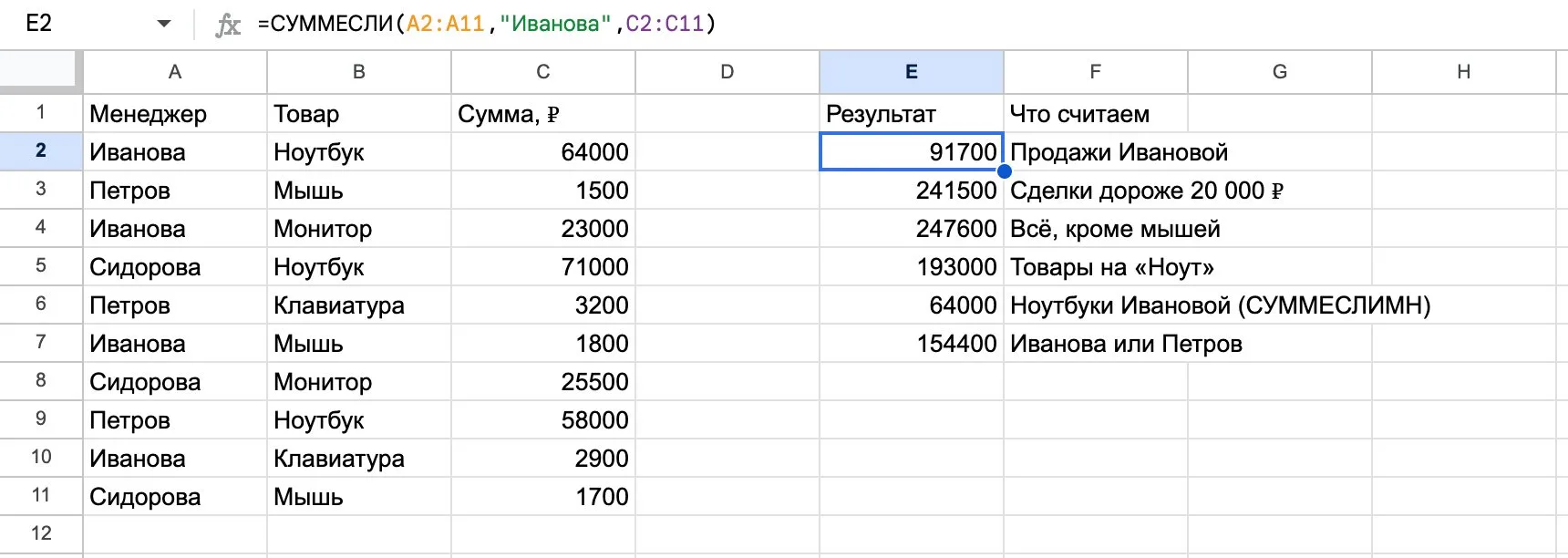Select column F header

point(1096,72)
